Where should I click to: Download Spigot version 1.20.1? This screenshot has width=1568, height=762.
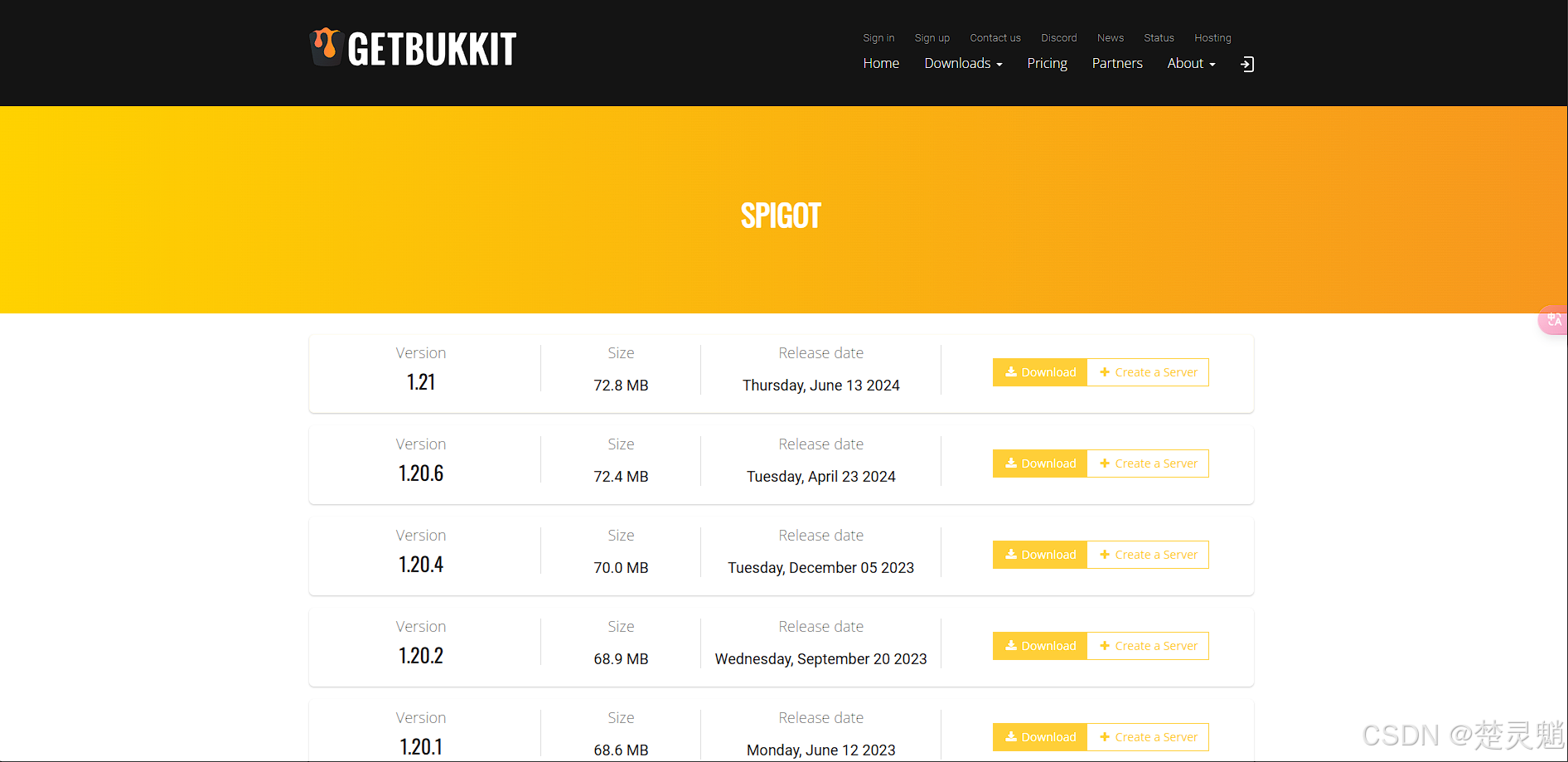click(1040, 737)
